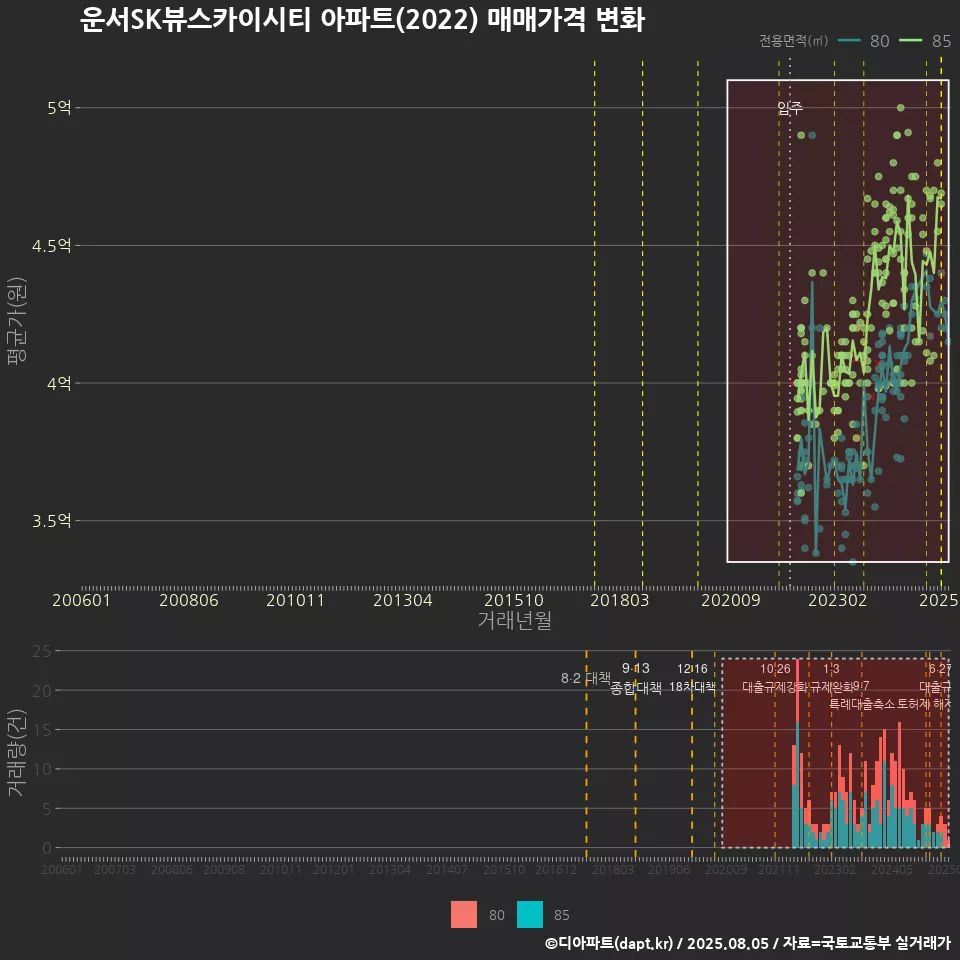Viewport: 960px width, 960px height.
Task: Click the 10·26 policy date annotation
Action: 775,669
